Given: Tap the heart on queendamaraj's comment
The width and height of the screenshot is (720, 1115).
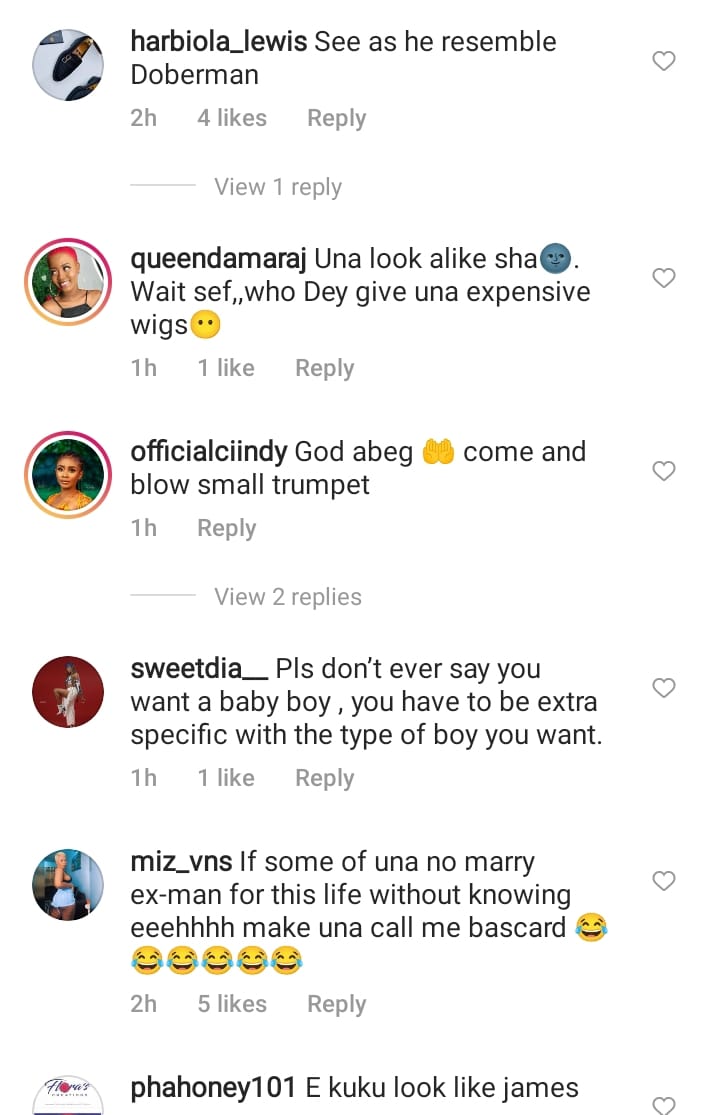Looking at the screenshot, I should click(x=664, y=278).
